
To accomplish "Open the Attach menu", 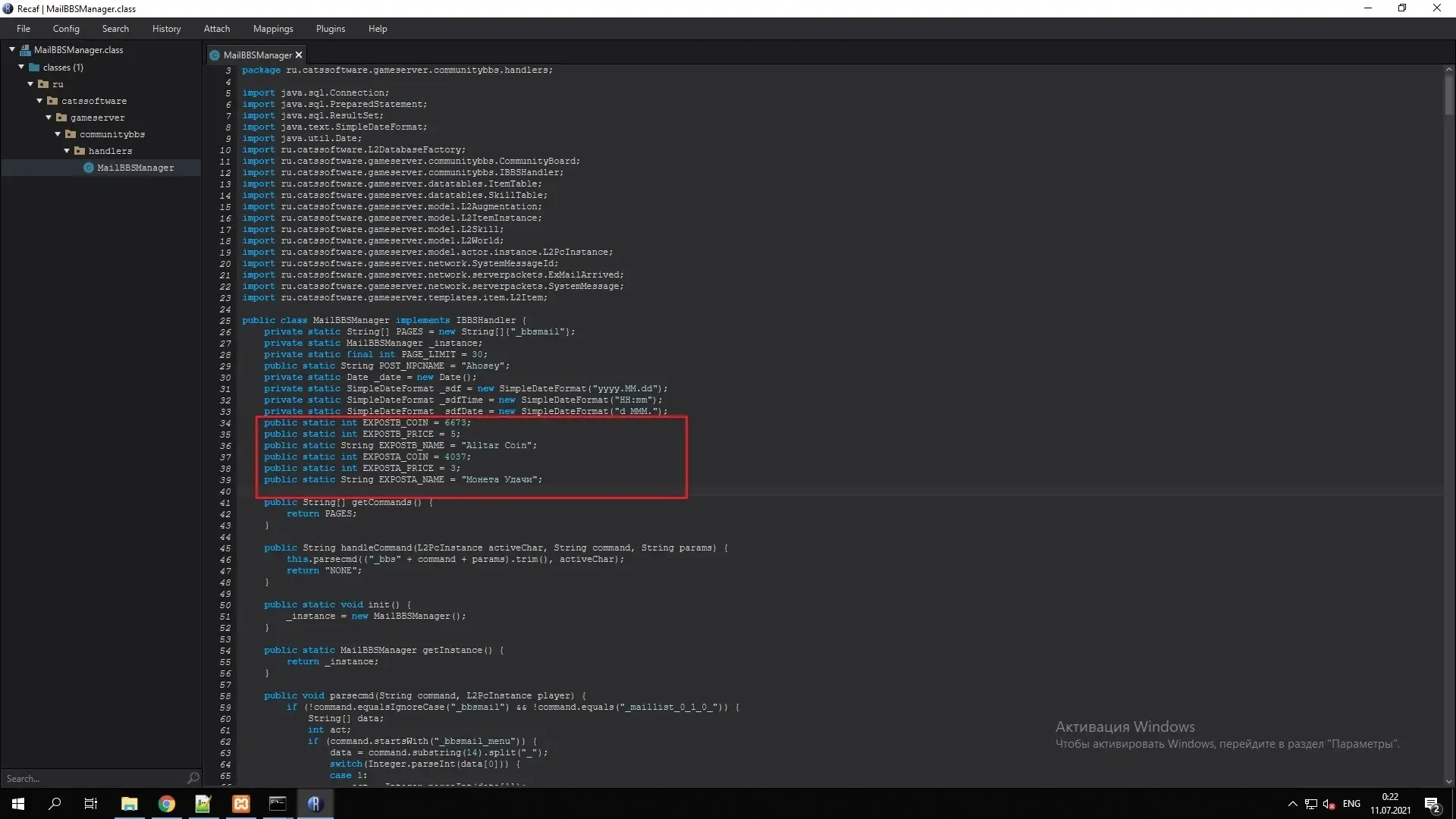I will [x=217, y=29].
